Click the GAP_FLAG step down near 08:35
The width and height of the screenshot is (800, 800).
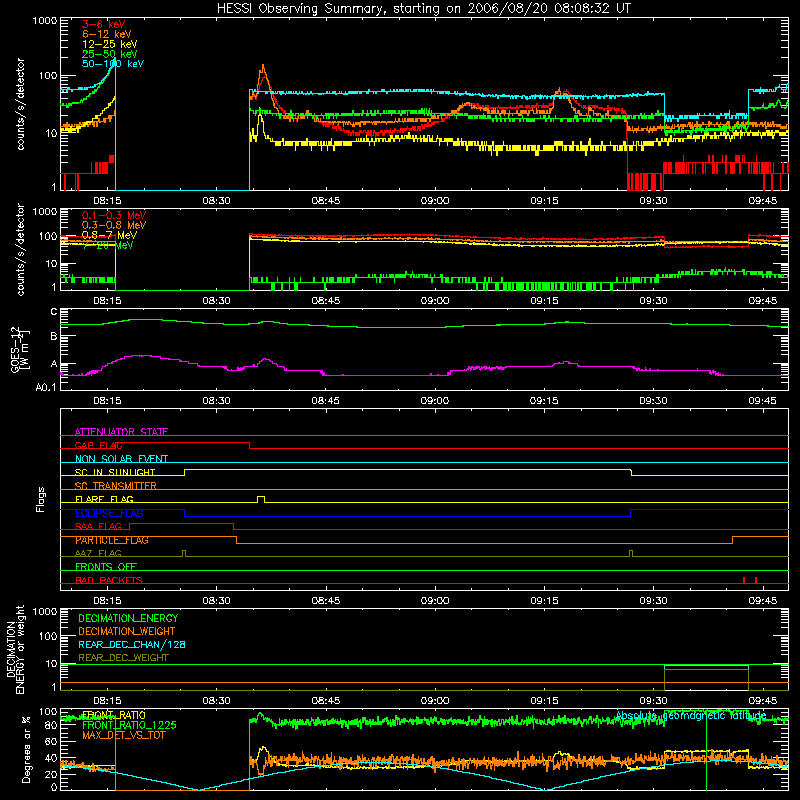coord(249,445)
